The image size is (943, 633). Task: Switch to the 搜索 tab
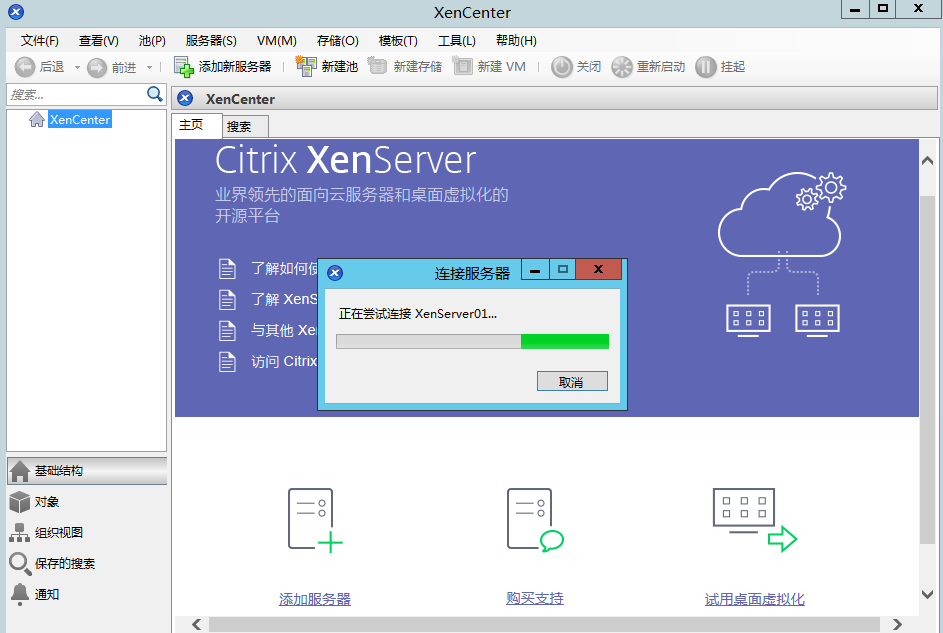coord(245,127)
